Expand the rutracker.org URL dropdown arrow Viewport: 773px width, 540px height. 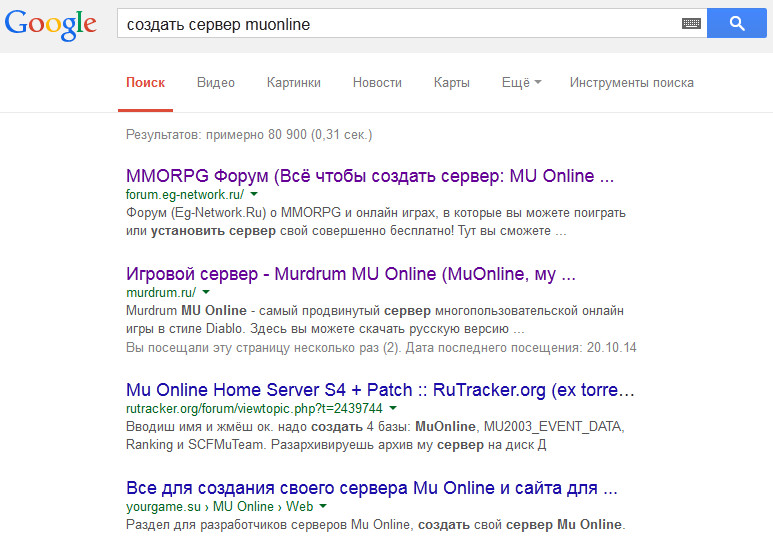click(x=393, y=408)
